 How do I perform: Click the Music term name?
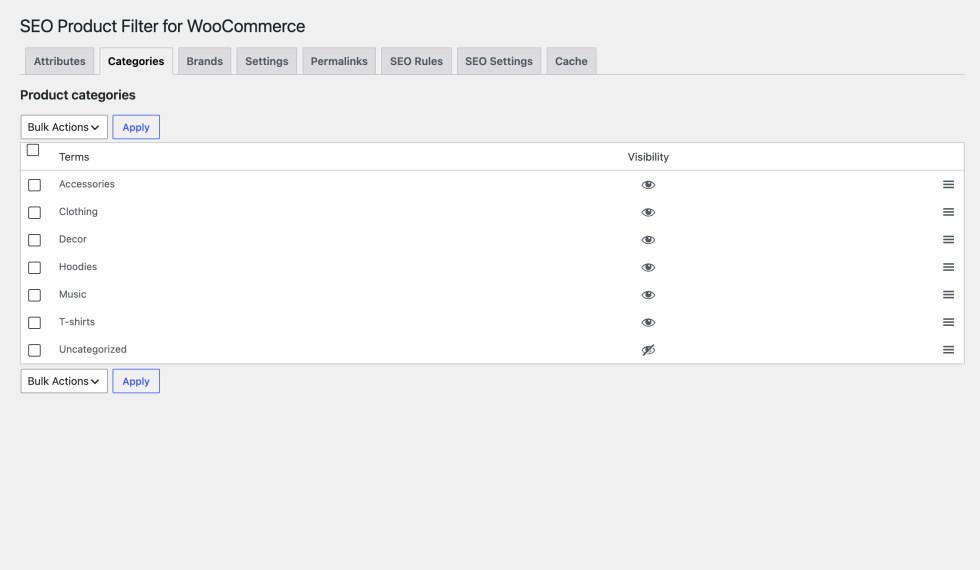(x=72, y=294)
